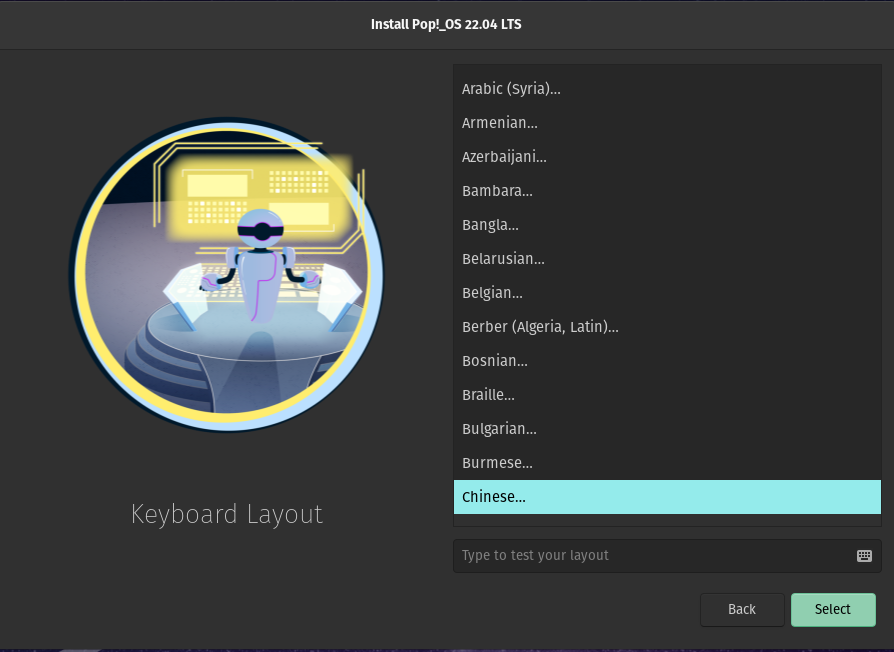Viewport: 894px width, 652px height.
Task: Pick the Bangla layout entry
Action: [x=667, y=225]
